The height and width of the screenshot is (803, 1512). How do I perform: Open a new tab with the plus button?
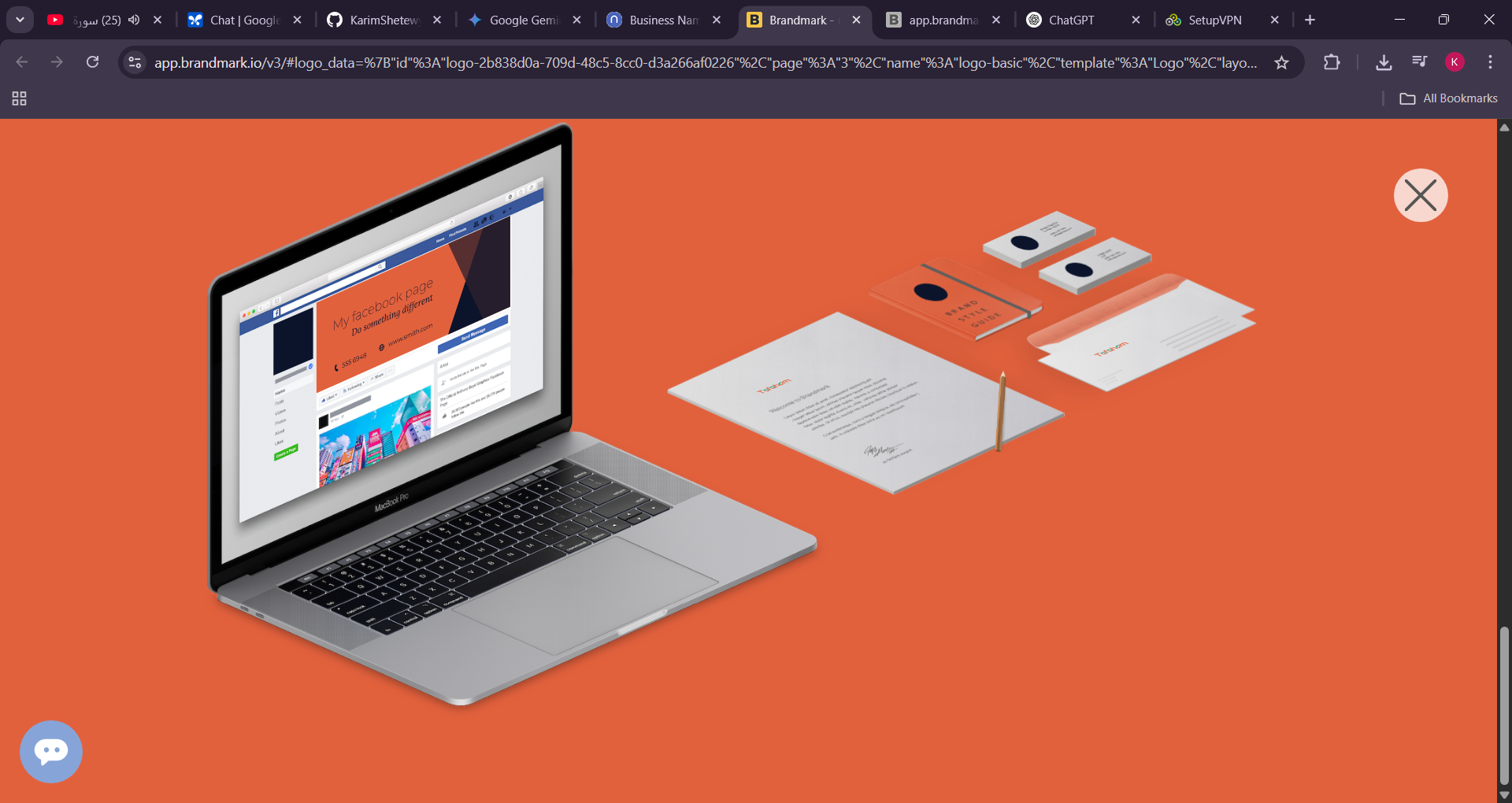(x=1310, y=20)
